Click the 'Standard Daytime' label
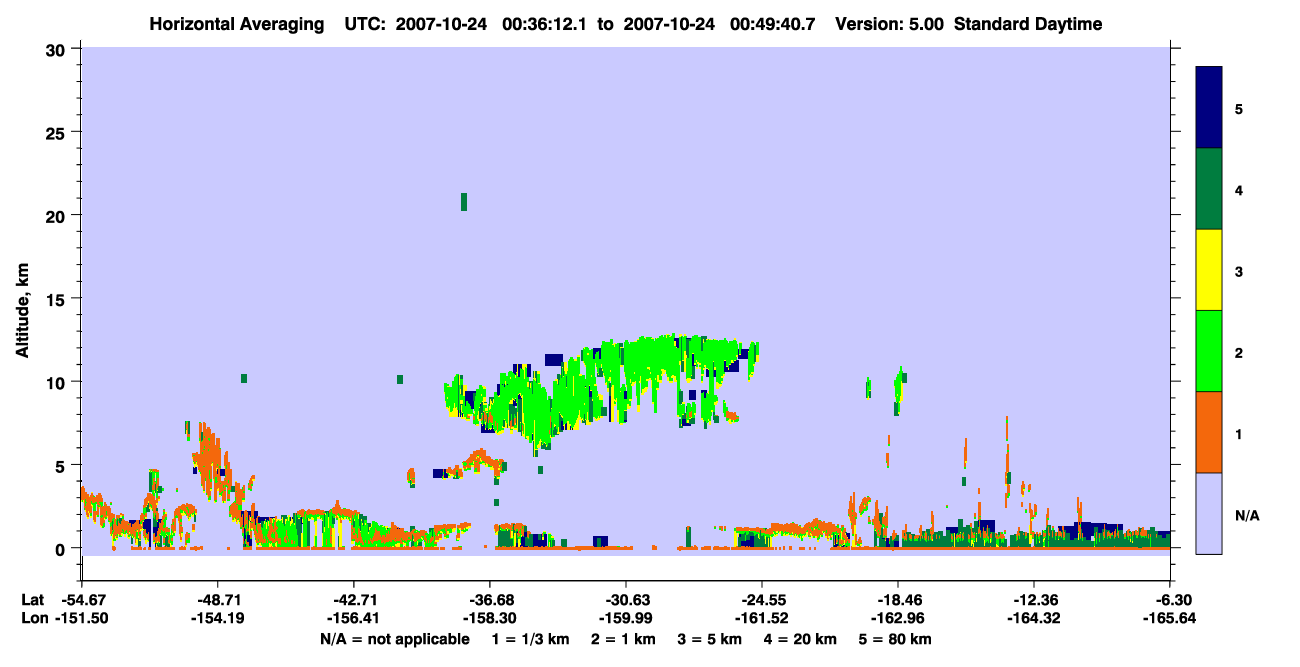 click(x=1028, y=24)
